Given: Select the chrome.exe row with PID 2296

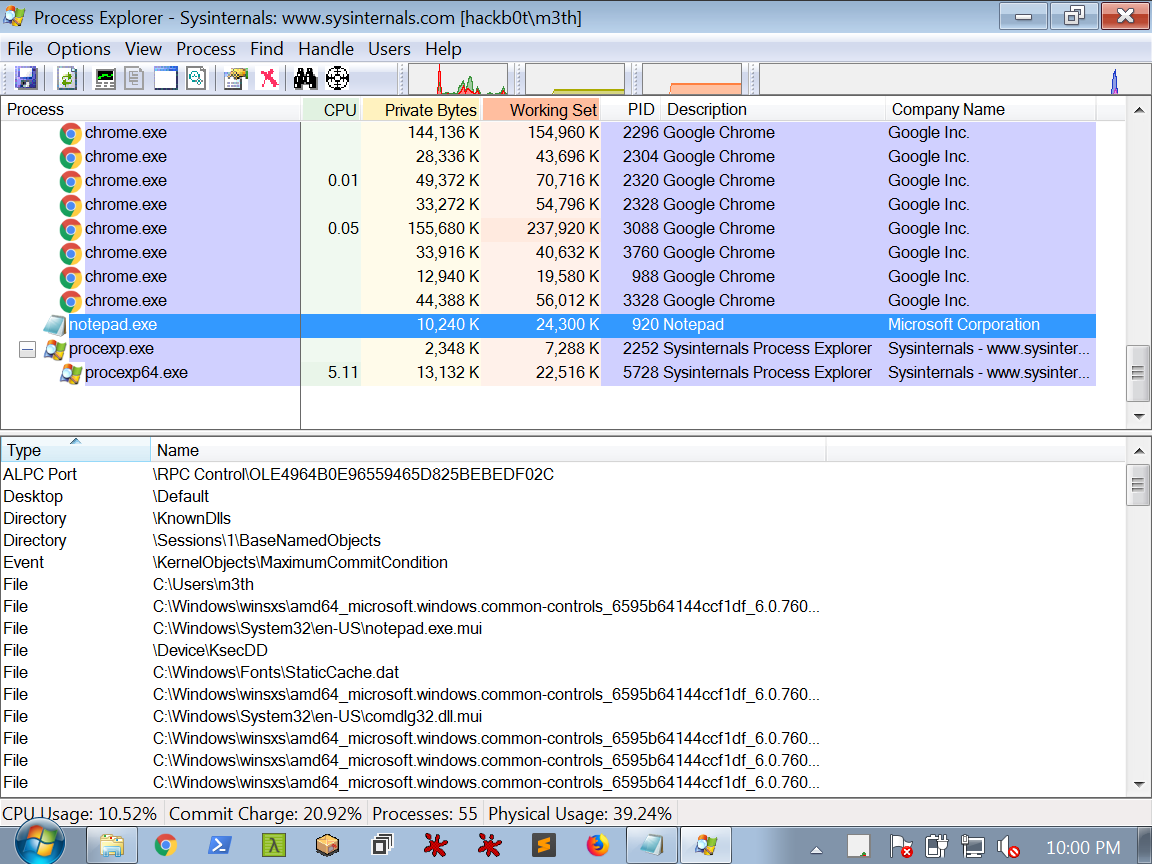Looking at the screenshot, I should [x=548, y=133].
